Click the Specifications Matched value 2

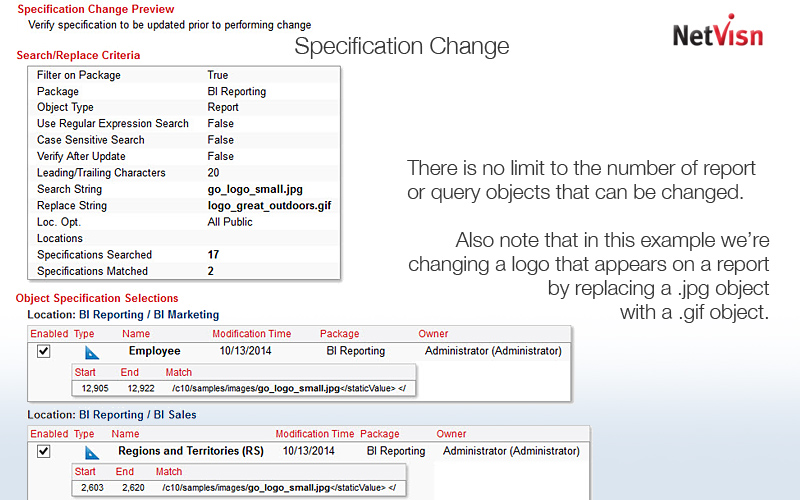[x=211, y=271]
